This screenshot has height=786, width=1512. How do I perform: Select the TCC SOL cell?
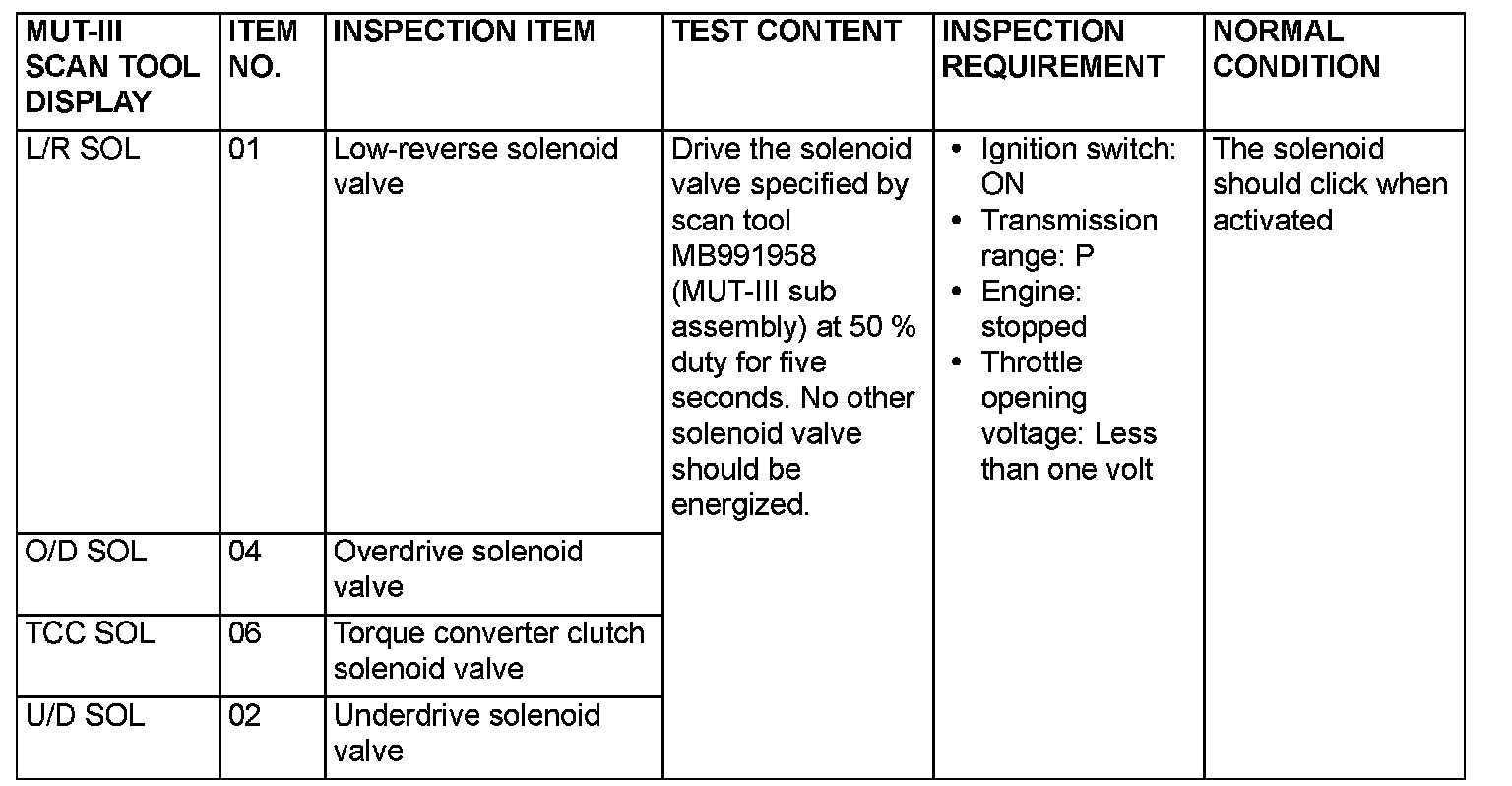coord(90,633)
